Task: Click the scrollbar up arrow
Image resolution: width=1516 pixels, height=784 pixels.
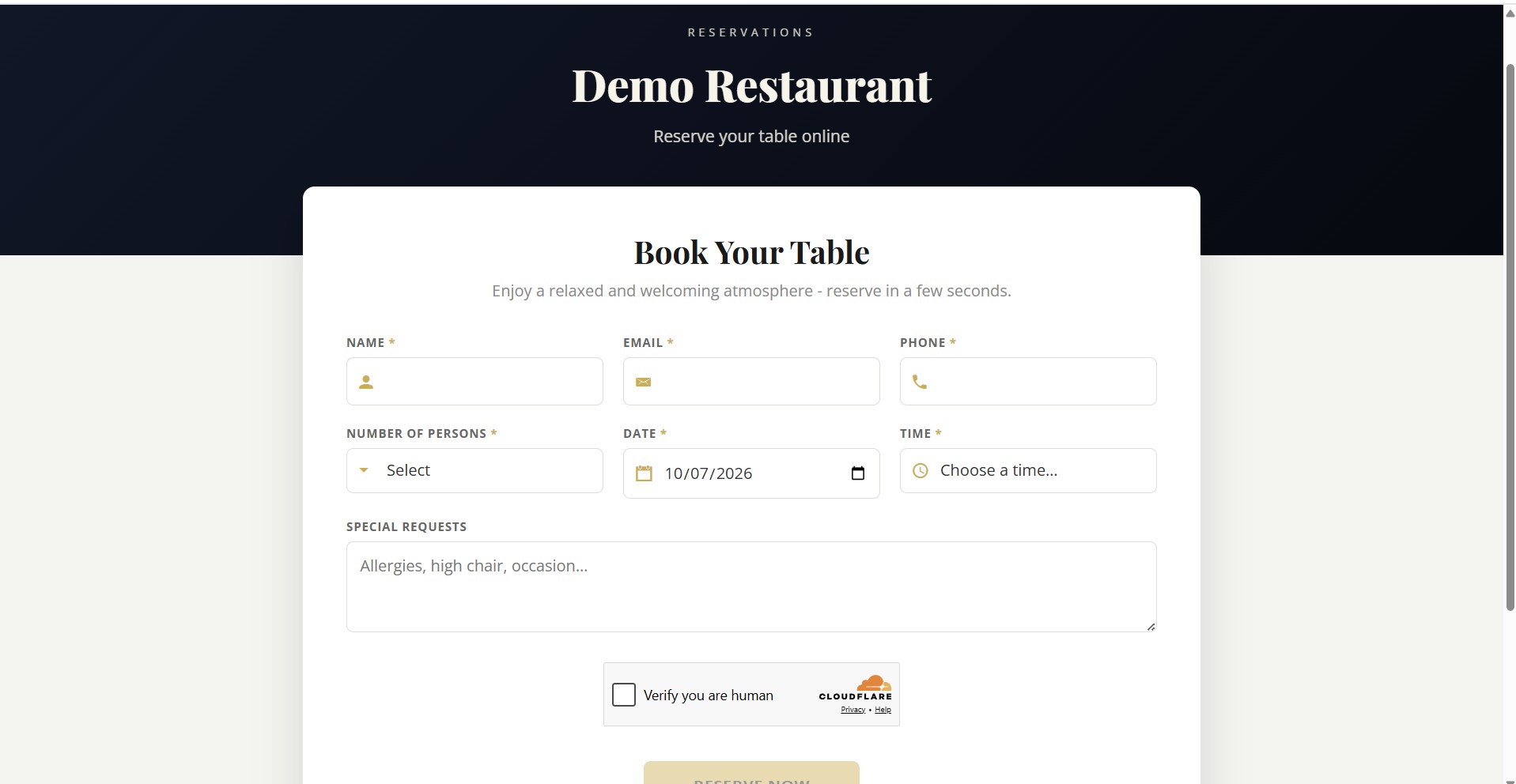Action: click(x=1510, y=13)
